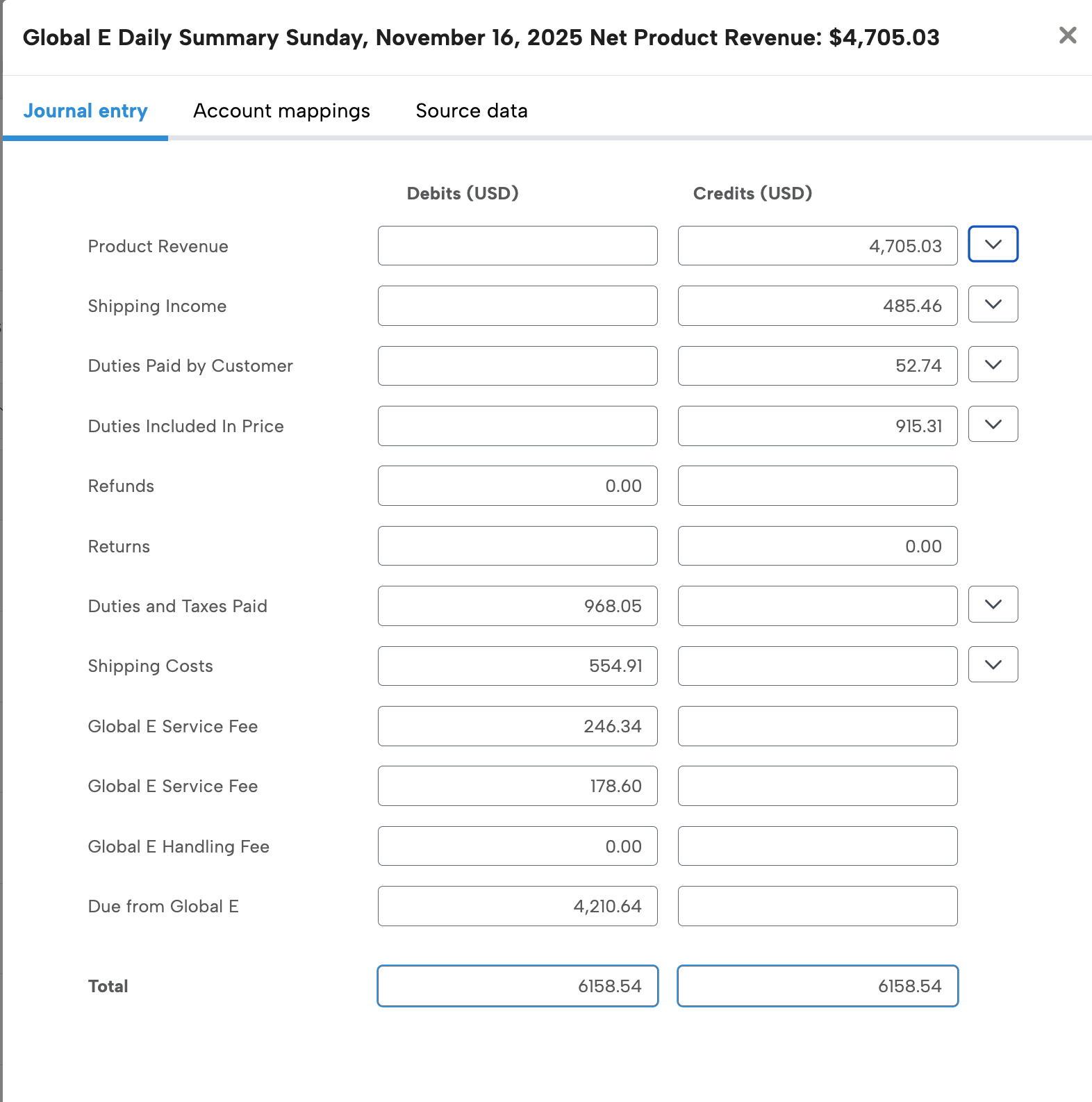Select the Global E Service Fee 246.34 field
Screen dimensions: 1092x1102
pyautogui.click(x=518, y=725)
